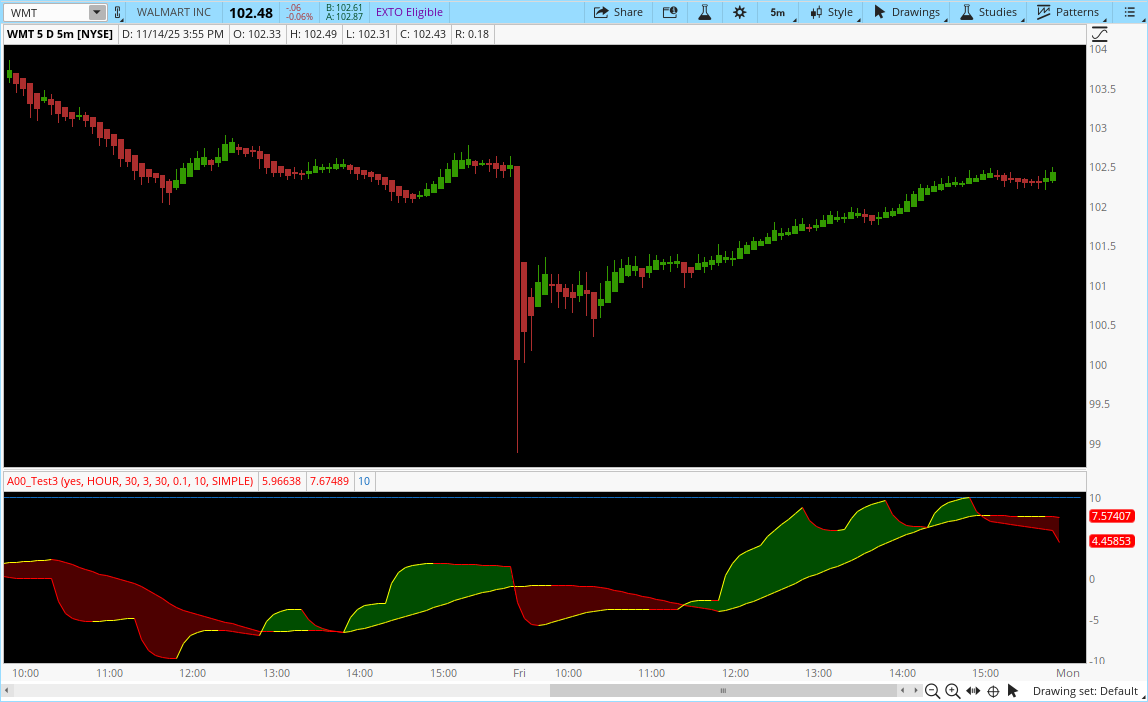Click the zoom out magnifier icon
The image size is (1148, 702).
pos(932,691)
